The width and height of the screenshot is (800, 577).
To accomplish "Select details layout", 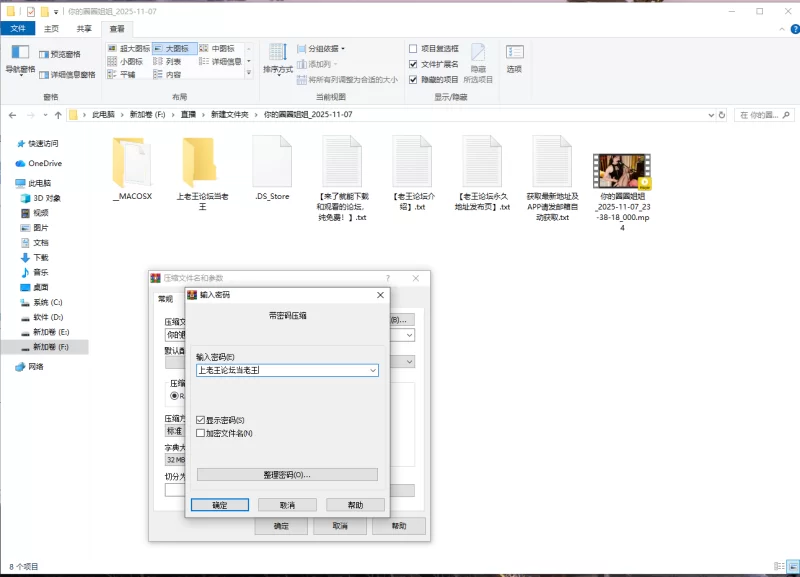I will pyautogui.click(x=220, y=61).
